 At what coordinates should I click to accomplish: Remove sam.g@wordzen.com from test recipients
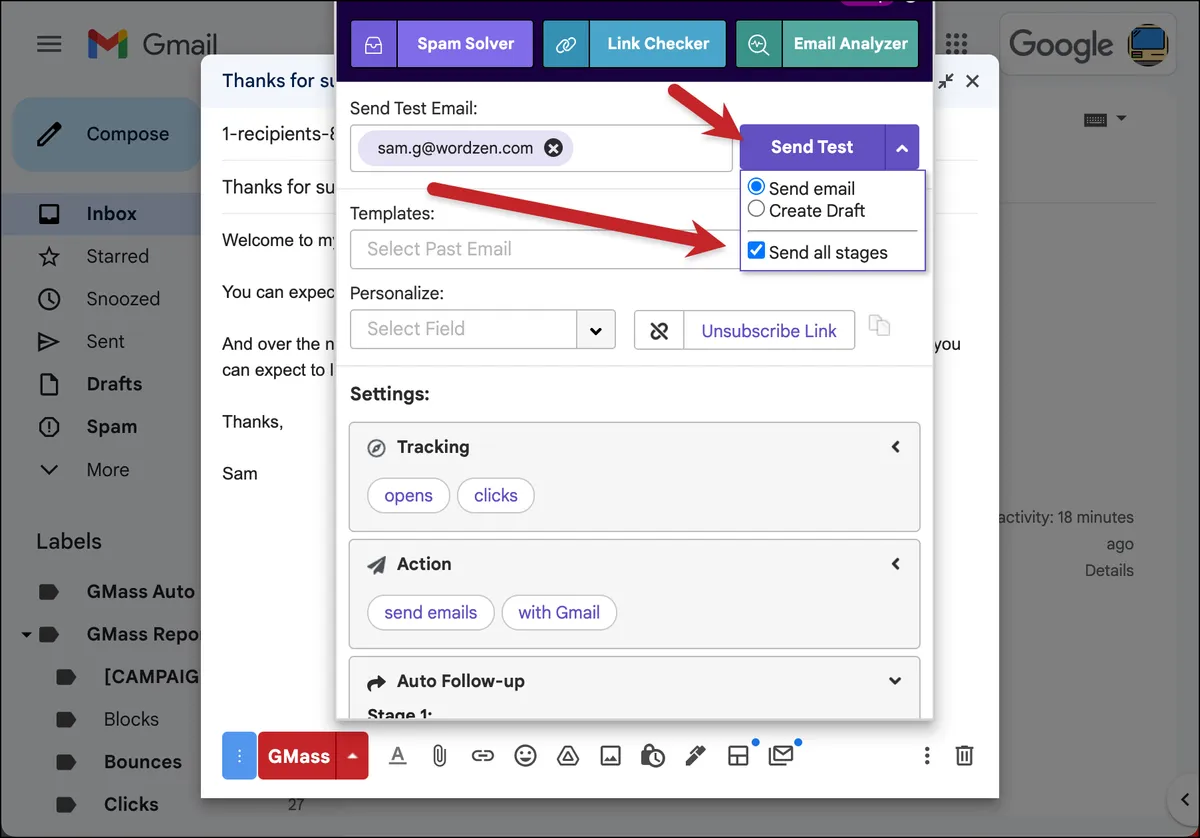553,148
